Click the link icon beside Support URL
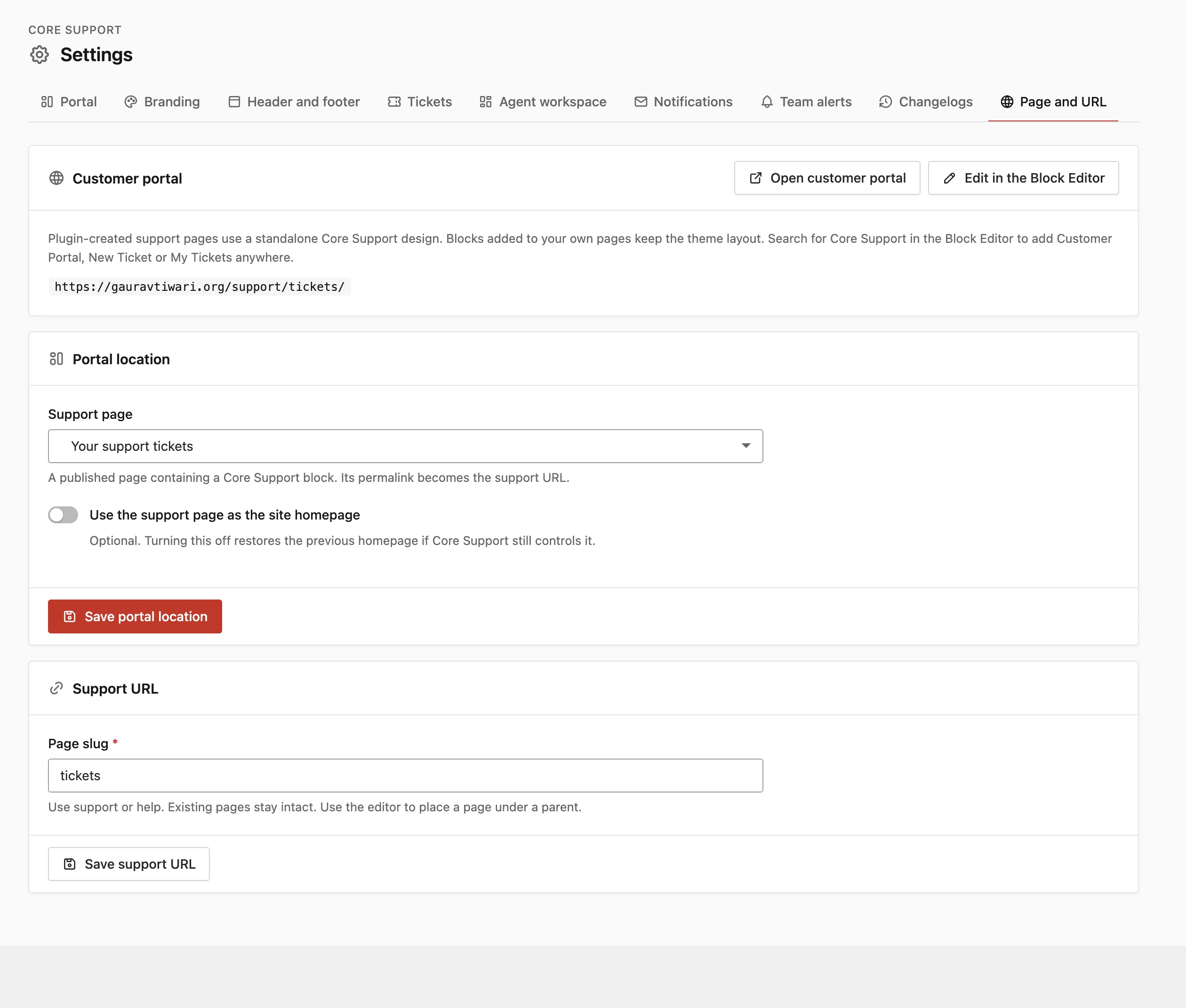 click(x=56, y=688)
